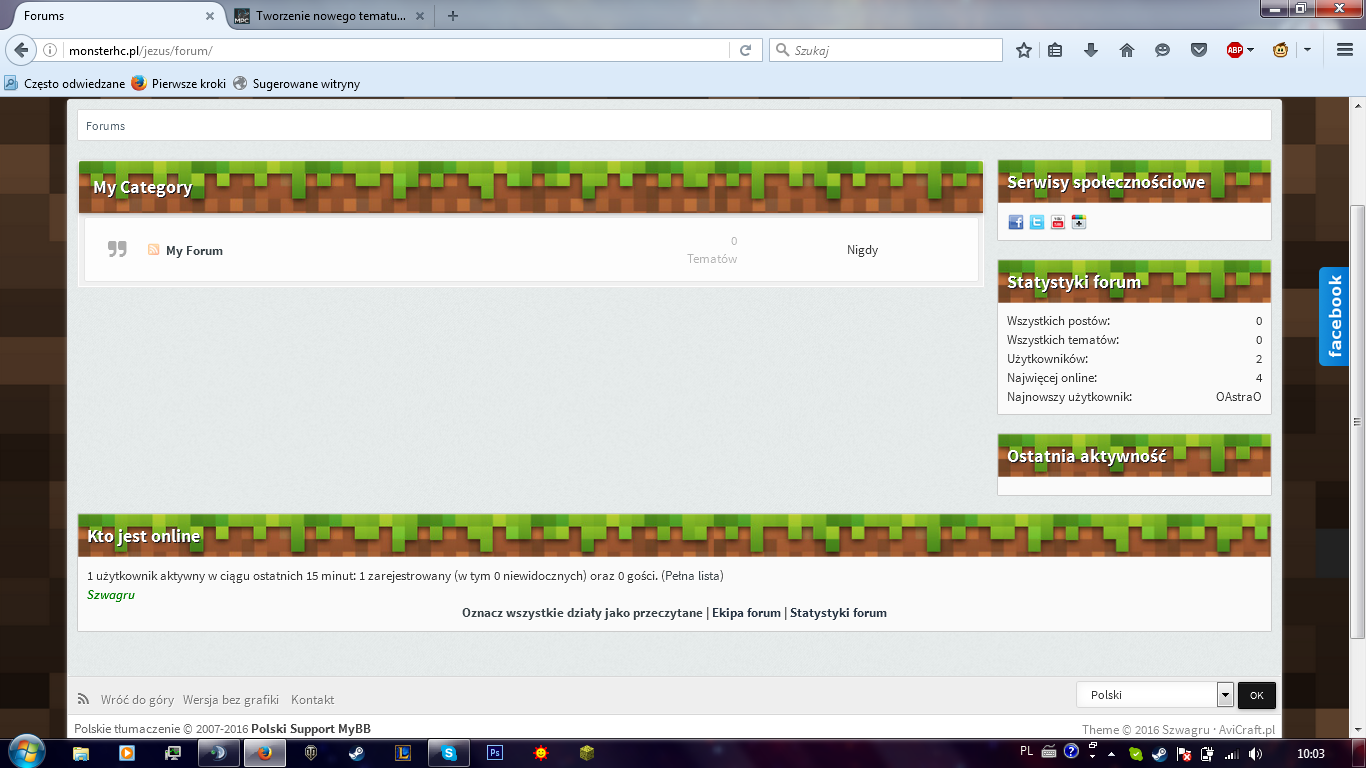1366x768 pixels.
Task: Click Oznacz wszystkie działy jako przeczytane
Action: 582,613
